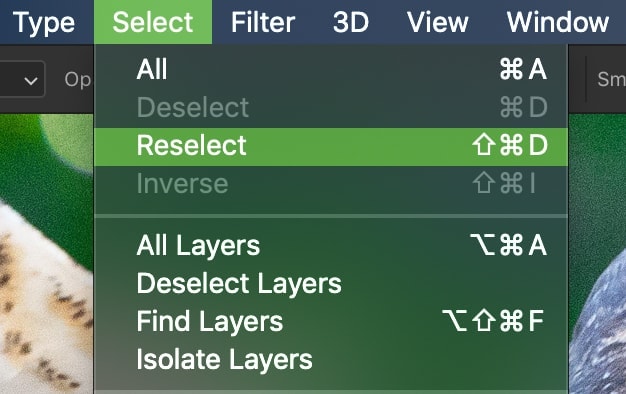The height and width of the screenshot is (394, 626).
Task: Open the Filter menu
Action: [x=263, y=22]
